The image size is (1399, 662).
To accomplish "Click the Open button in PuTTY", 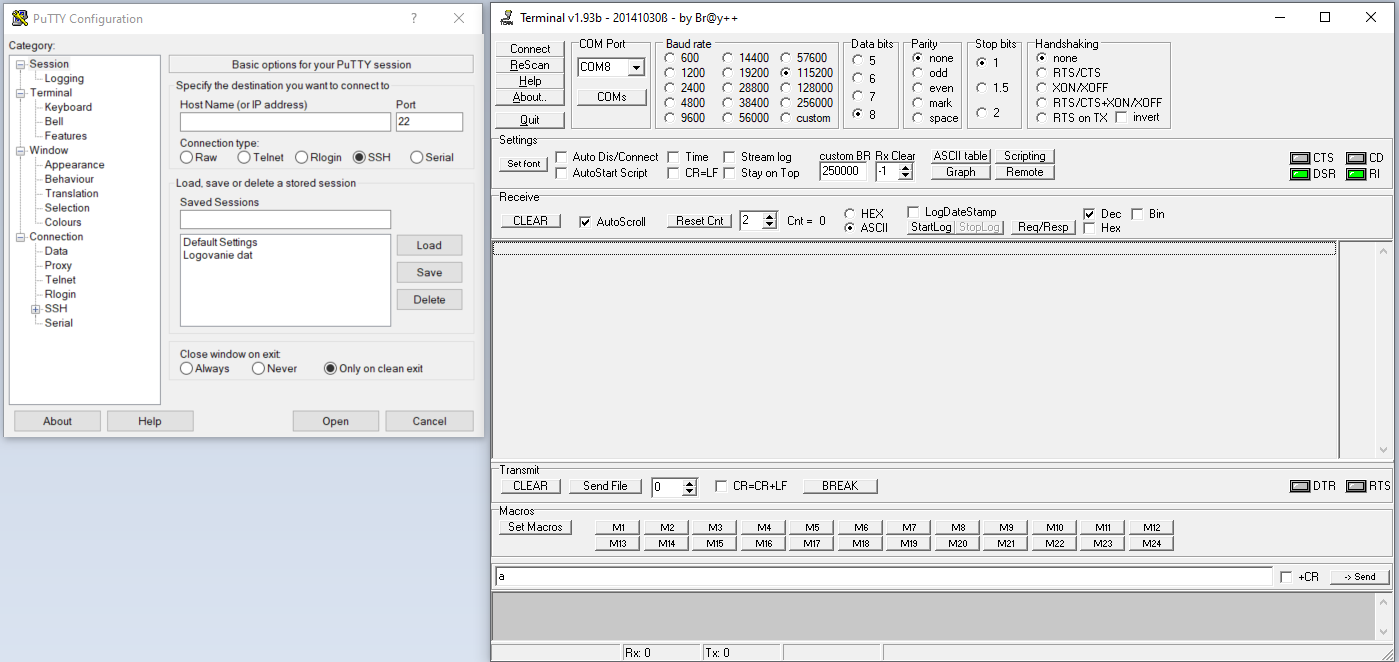I will pos(336,421).
